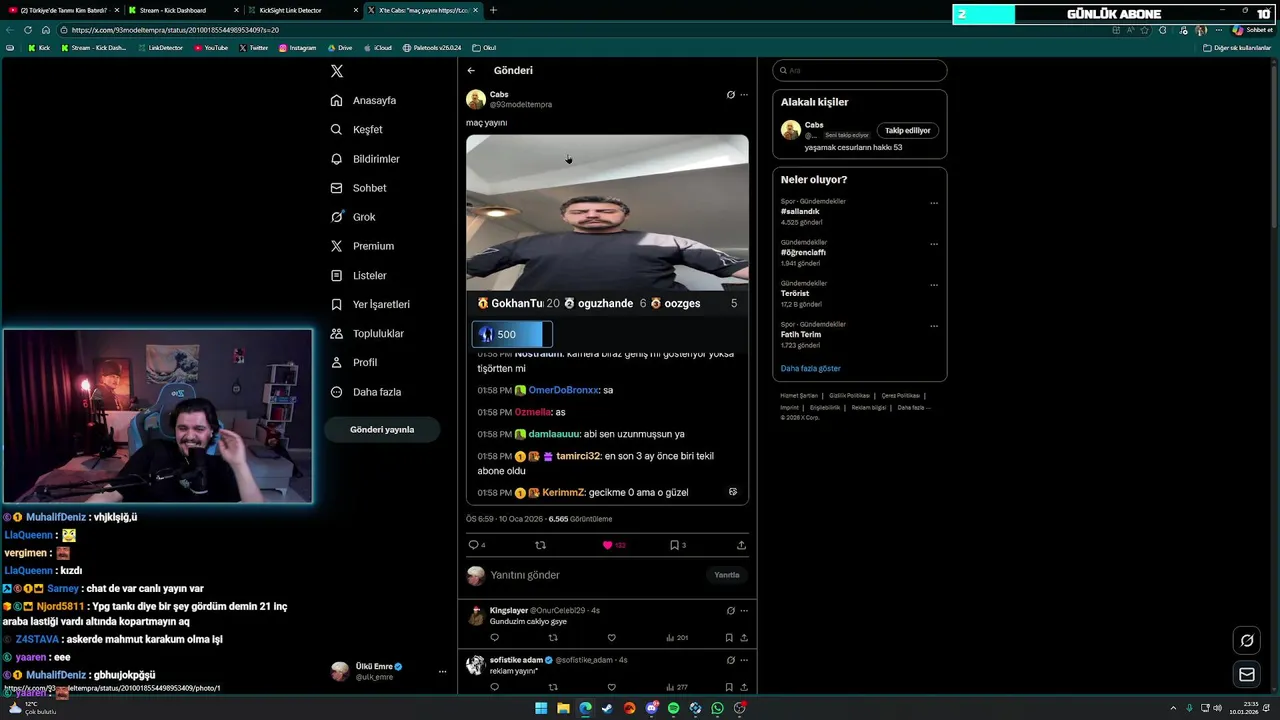Open Profil page
Image resolution: width=1280 pixels, height=720 pixels.
pyautogui.click(x=354, y=362)
